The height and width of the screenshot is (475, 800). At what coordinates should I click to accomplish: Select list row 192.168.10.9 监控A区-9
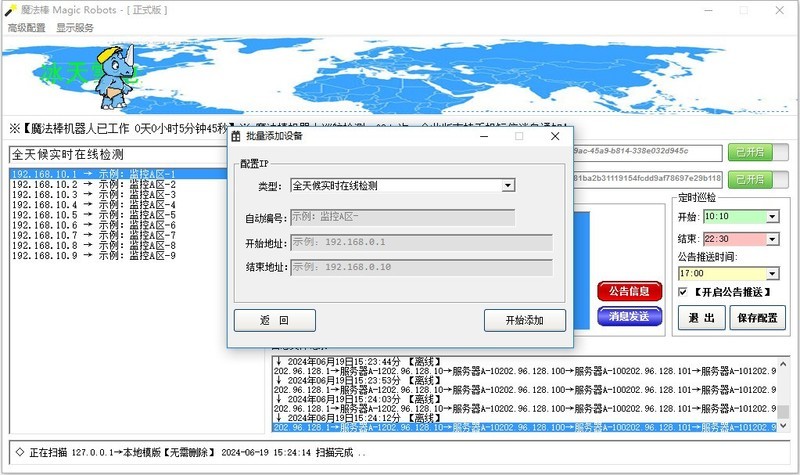pos(118,256)
